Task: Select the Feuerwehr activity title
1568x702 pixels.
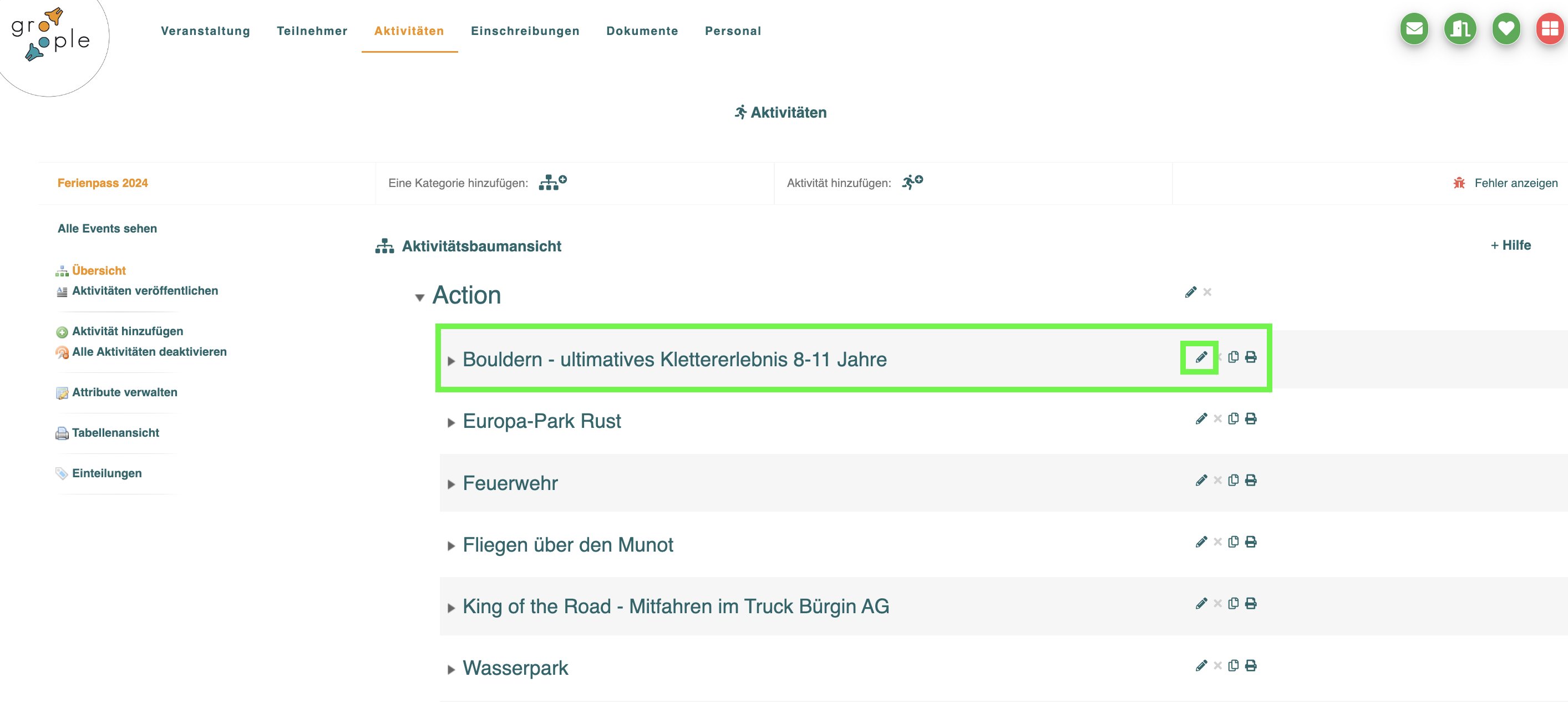Action: tap(510, 483)
